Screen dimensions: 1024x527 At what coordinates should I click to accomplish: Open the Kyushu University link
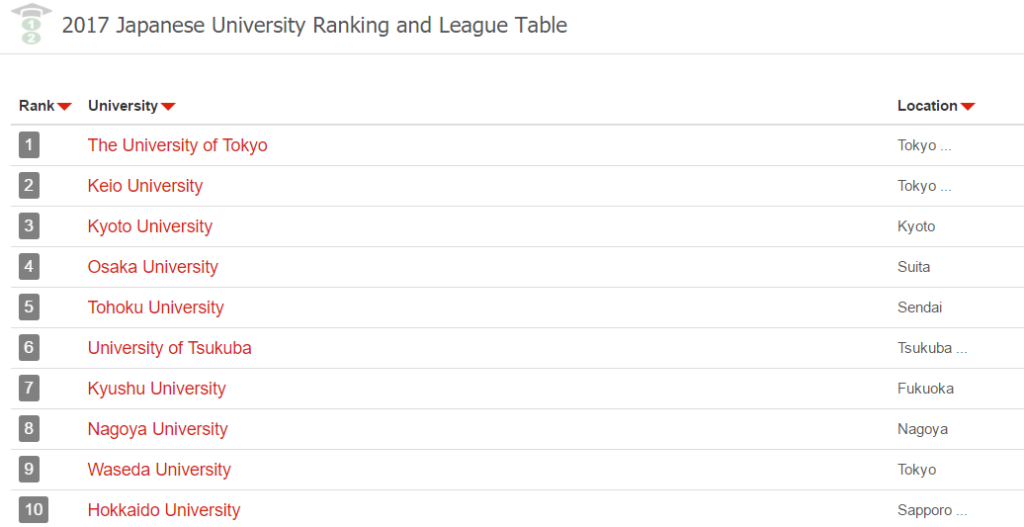[x=157, y=388]
